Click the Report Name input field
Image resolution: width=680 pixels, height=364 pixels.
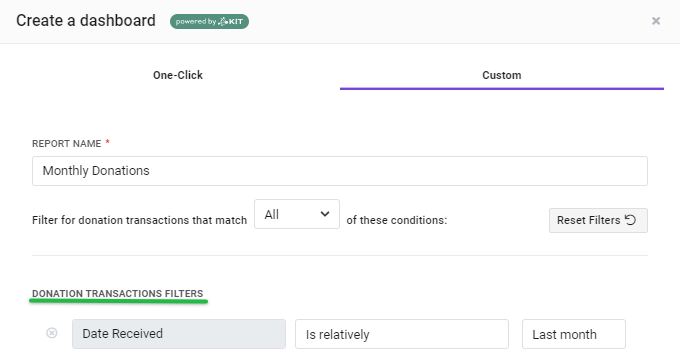point(340,171)
